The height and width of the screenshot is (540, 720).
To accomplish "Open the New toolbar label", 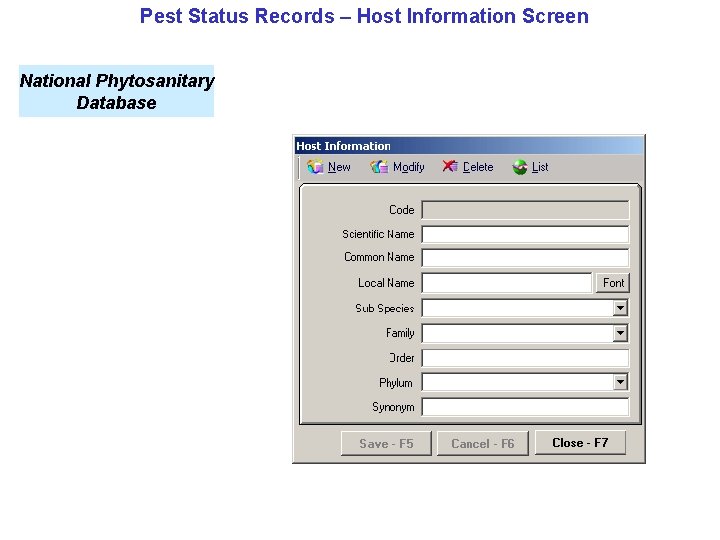I will coord(339,167).
